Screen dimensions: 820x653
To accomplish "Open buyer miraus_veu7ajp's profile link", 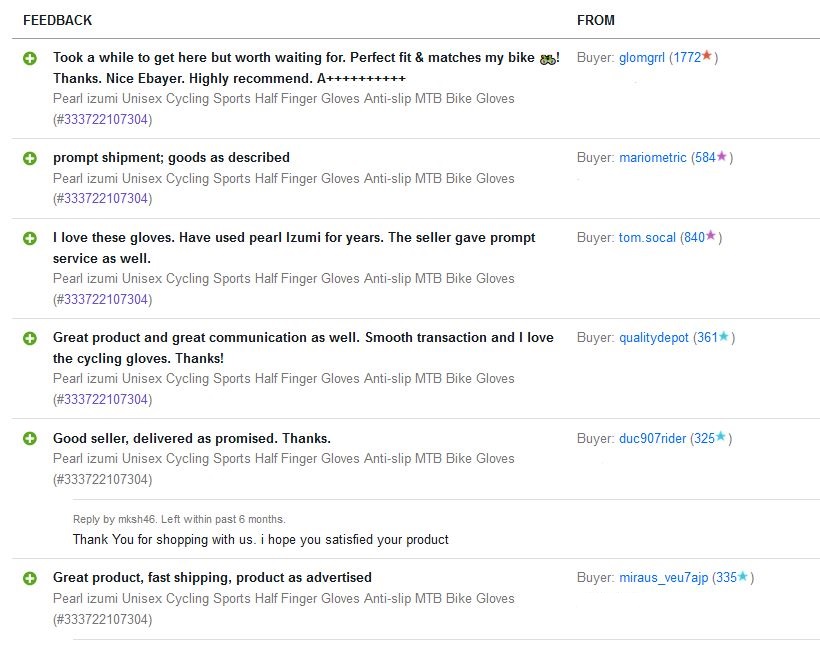I will 663,578.
